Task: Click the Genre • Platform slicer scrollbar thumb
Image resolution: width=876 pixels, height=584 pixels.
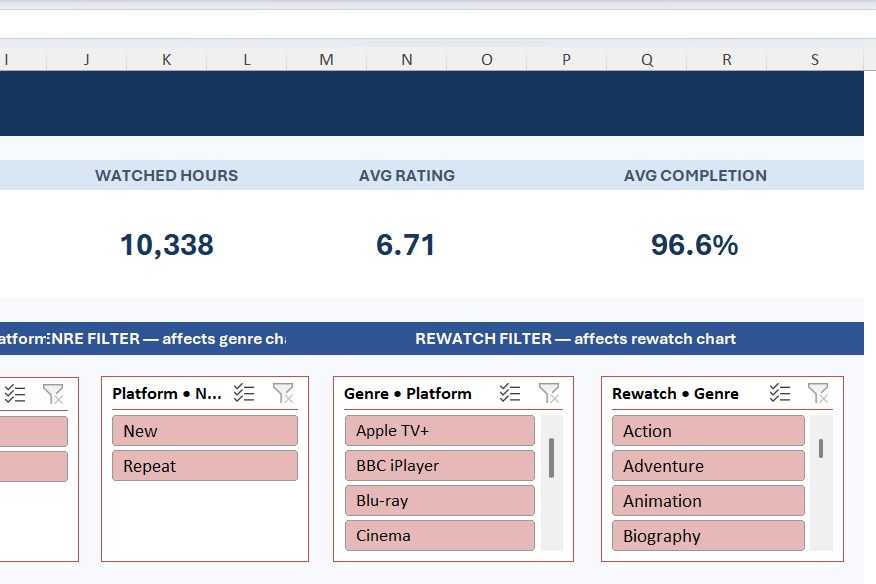Action: coord(551,458)
